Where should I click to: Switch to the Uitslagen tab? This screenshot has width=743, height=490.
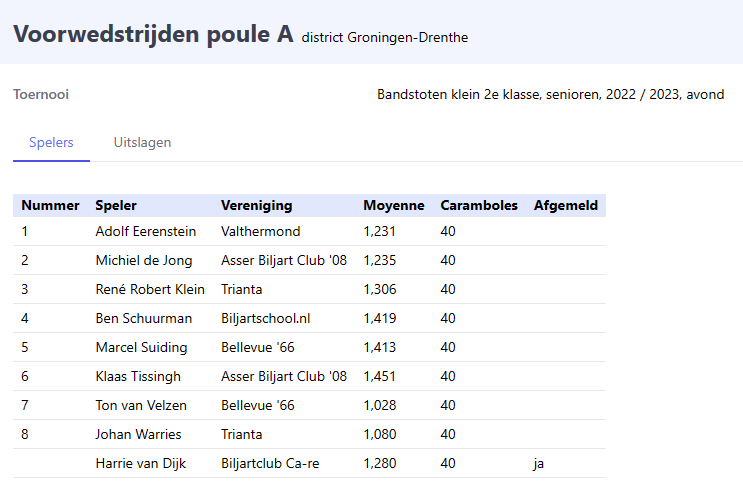coord(142,142)
